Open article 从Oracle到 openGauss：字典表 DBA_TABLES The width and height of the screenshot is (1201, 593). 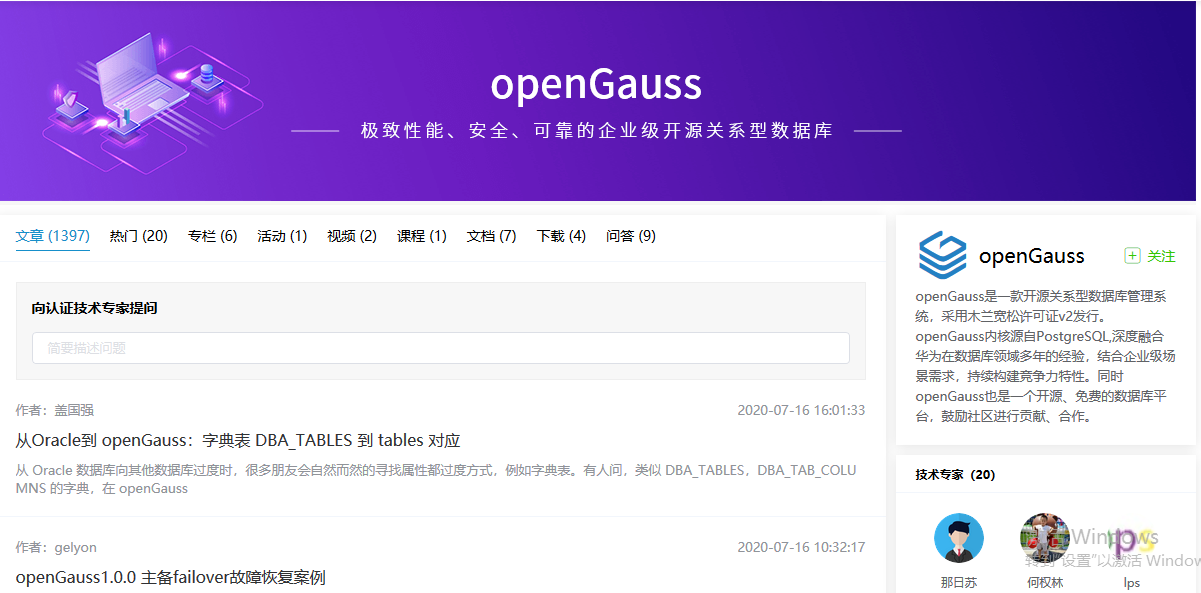pos(238,440)
